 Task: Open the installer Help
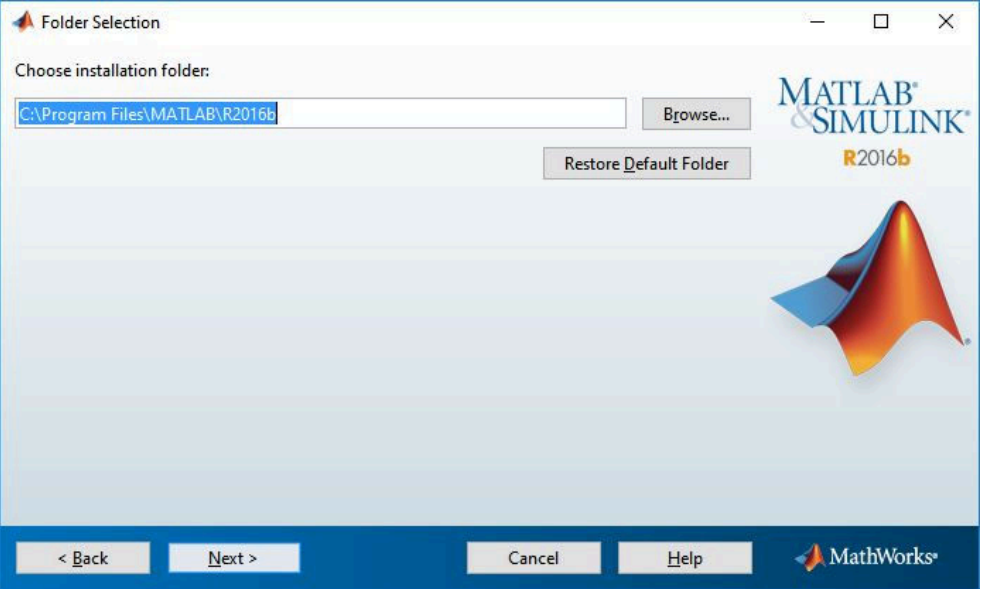tap(684, 558)
